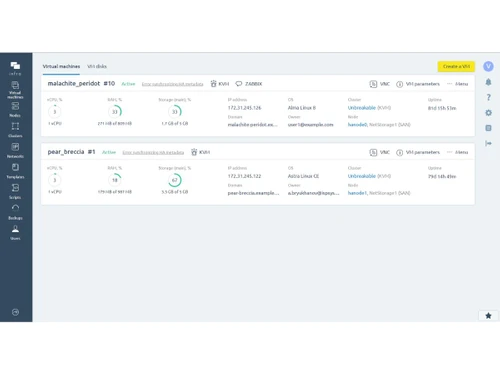Click the pear_breccia #1 VM name
The width and height of the screenshot is (500, 375).
[71, 152]
